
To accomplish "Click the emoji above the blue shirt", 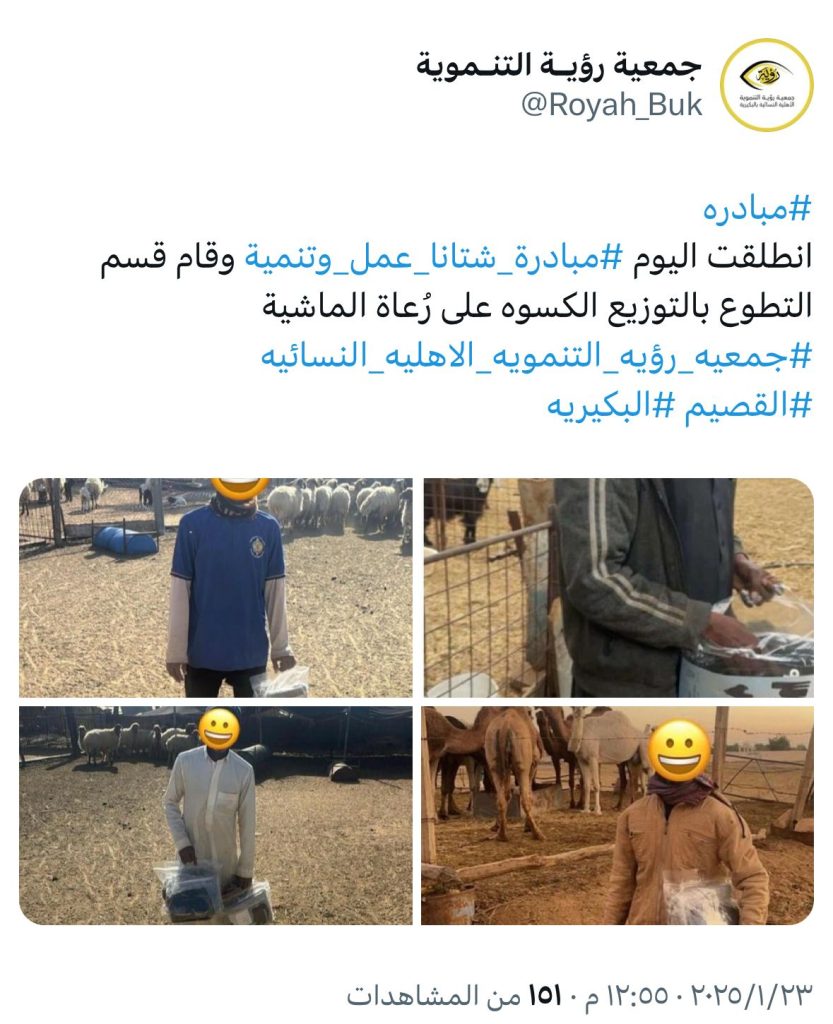I will pyautogui.click(x=241, y=488).
